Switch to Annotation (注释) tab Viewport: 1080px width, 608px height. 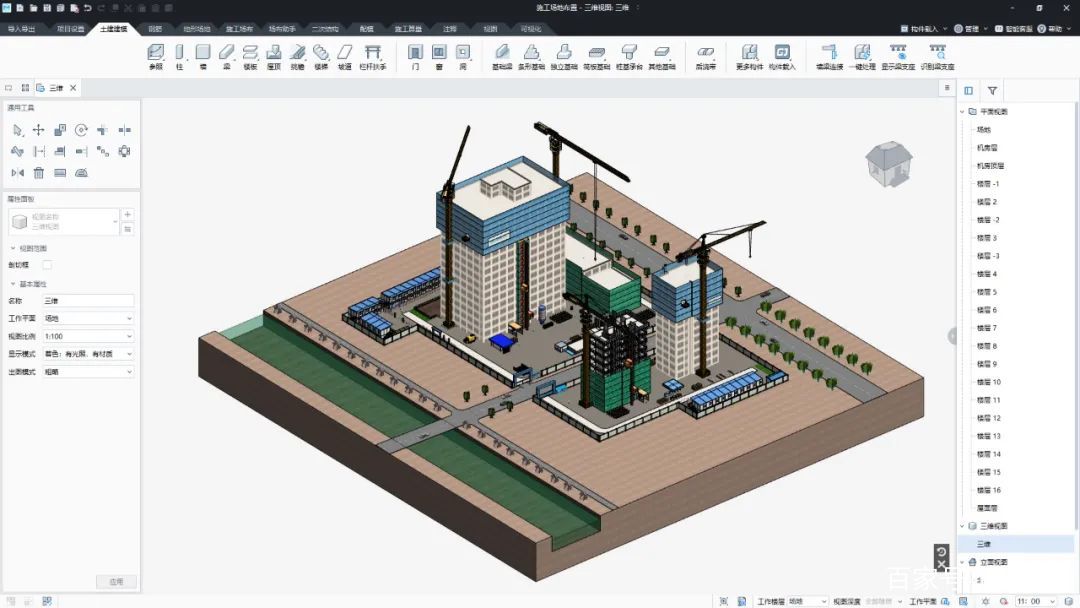coord(450,29)
